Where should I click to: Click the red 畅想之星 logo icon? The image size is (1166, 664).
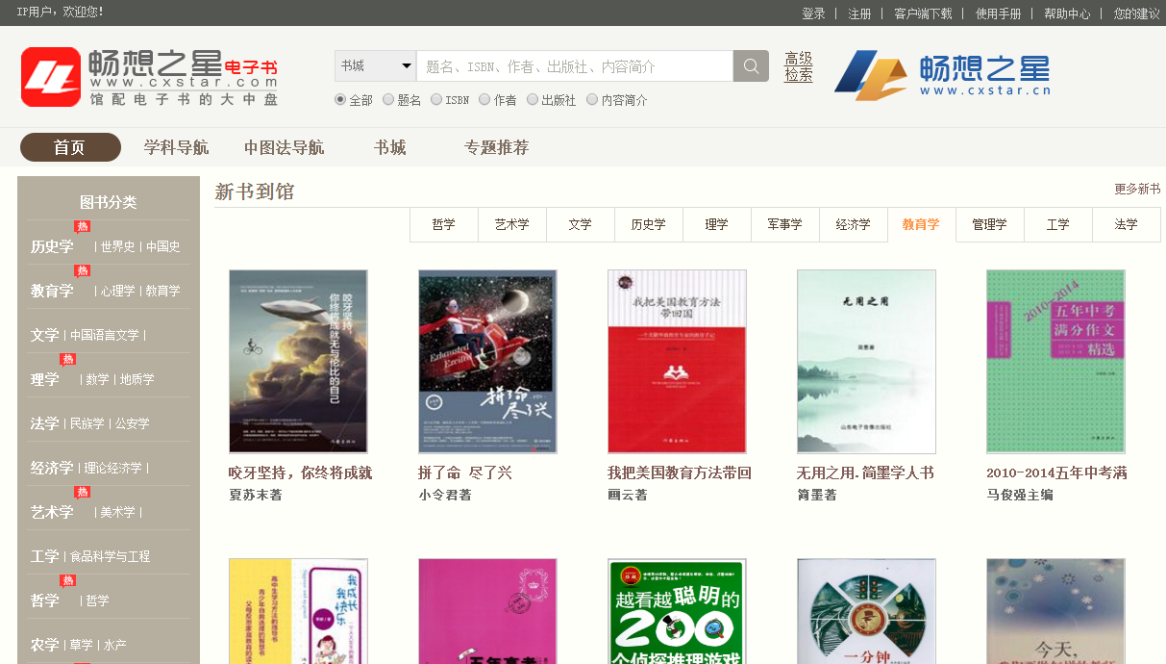(x=50, y=77)
